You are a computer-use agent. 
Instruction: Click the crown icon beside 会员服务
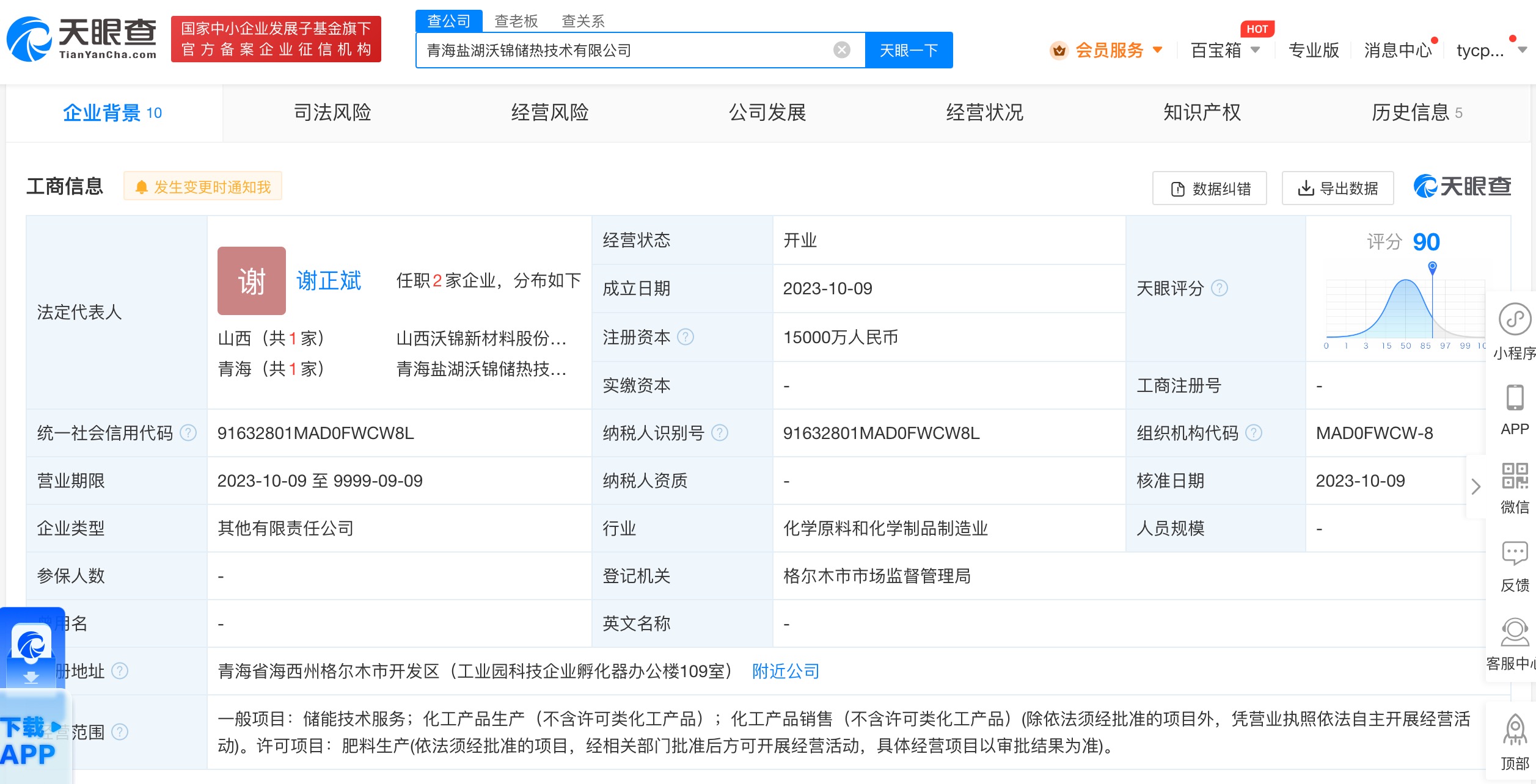click(x=1059, y=50)
